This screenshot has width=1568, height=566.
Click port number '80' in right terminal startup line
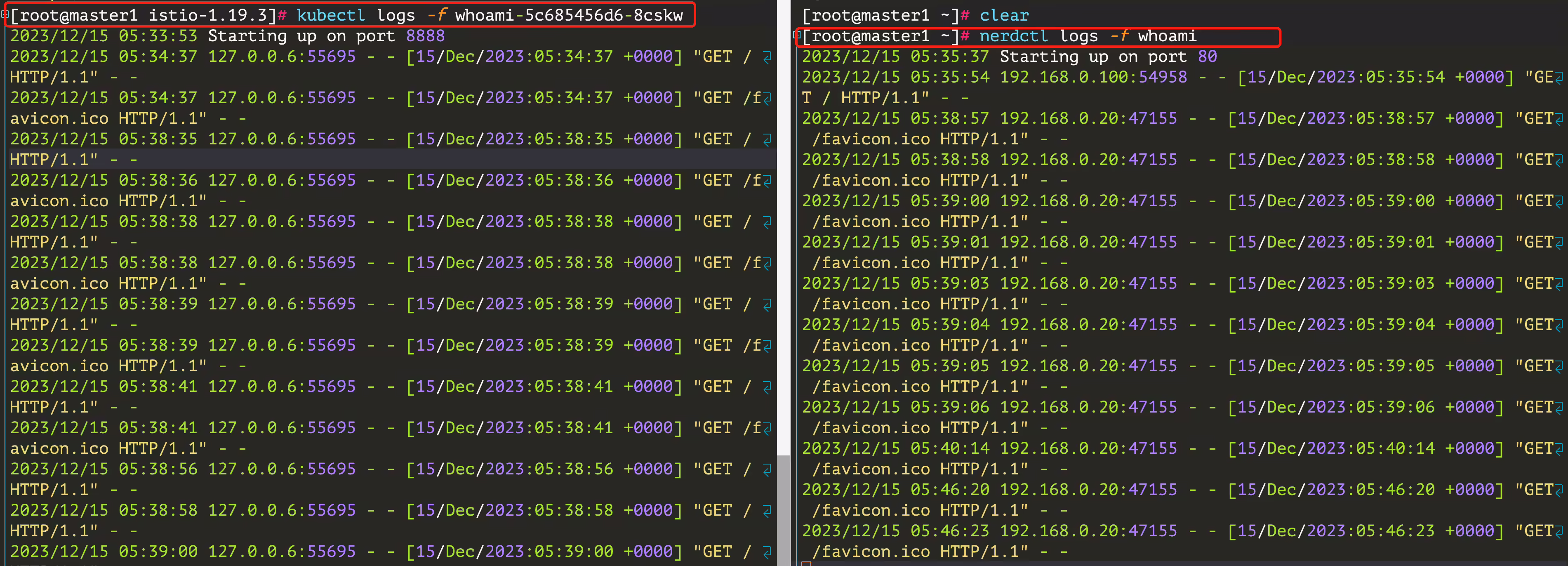click(1207, 57)
